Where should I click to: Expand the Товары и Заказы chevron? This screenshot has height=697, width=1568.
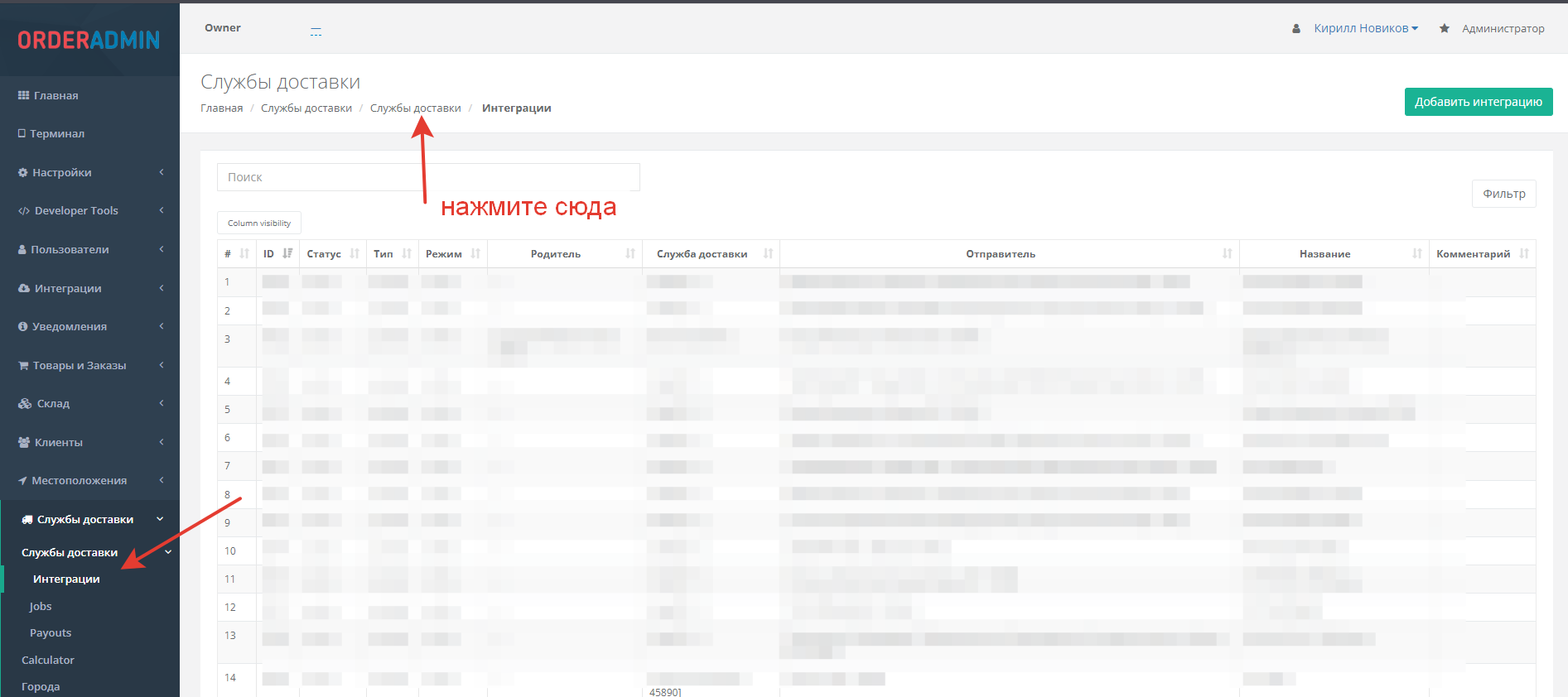[x=162, y=365]
